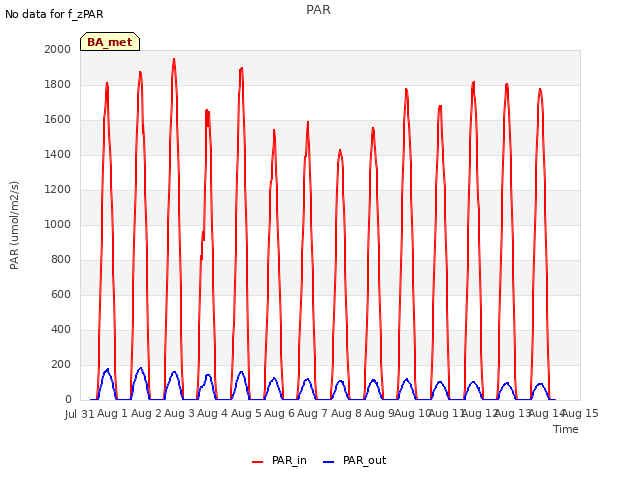This screenshot has height=480, width=640.
Task: Click the red PAR_in legend swatch
Action: coord(258,462)
